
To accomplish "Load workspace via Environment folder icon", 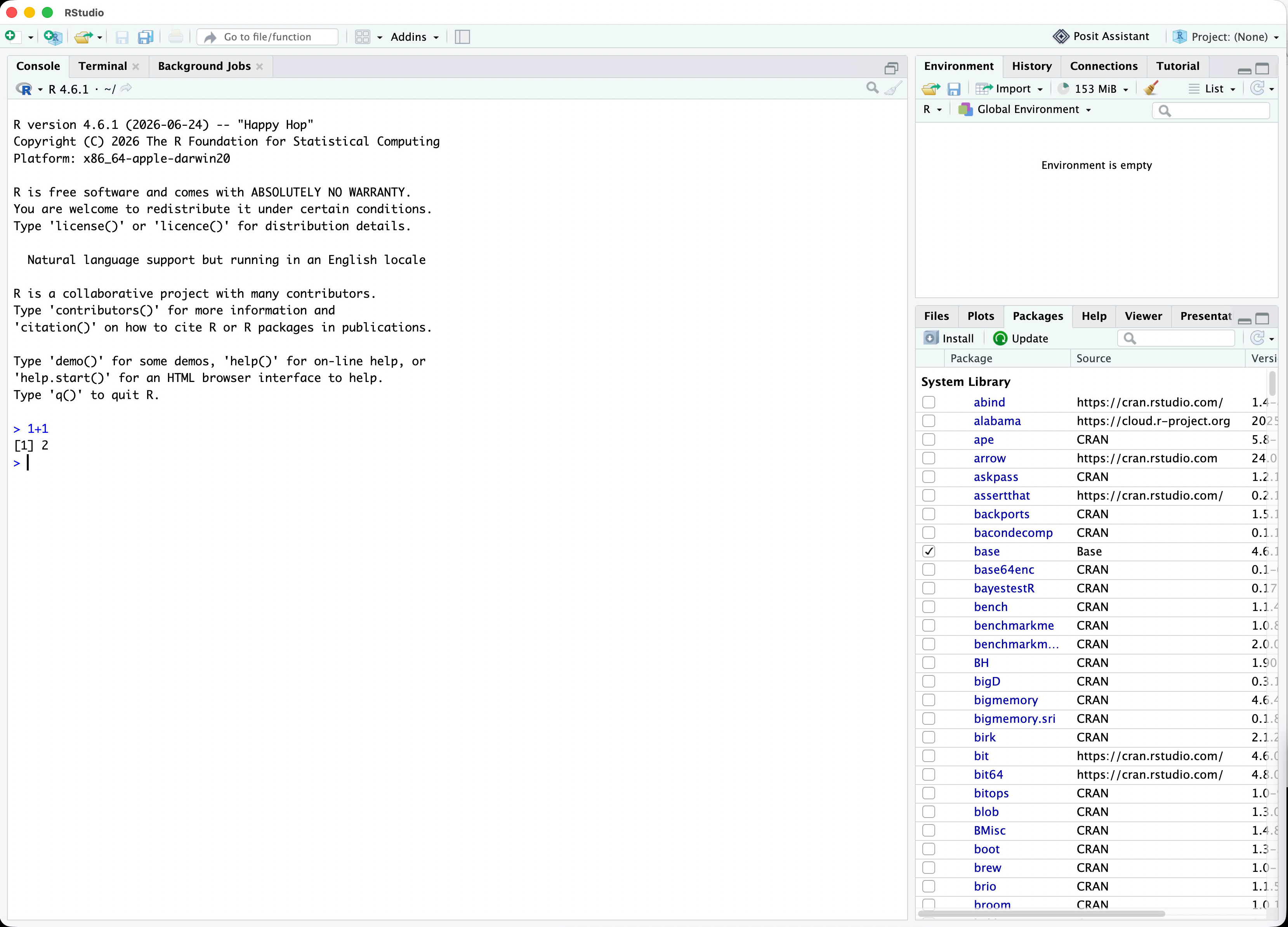I will [x=931, y=89].
